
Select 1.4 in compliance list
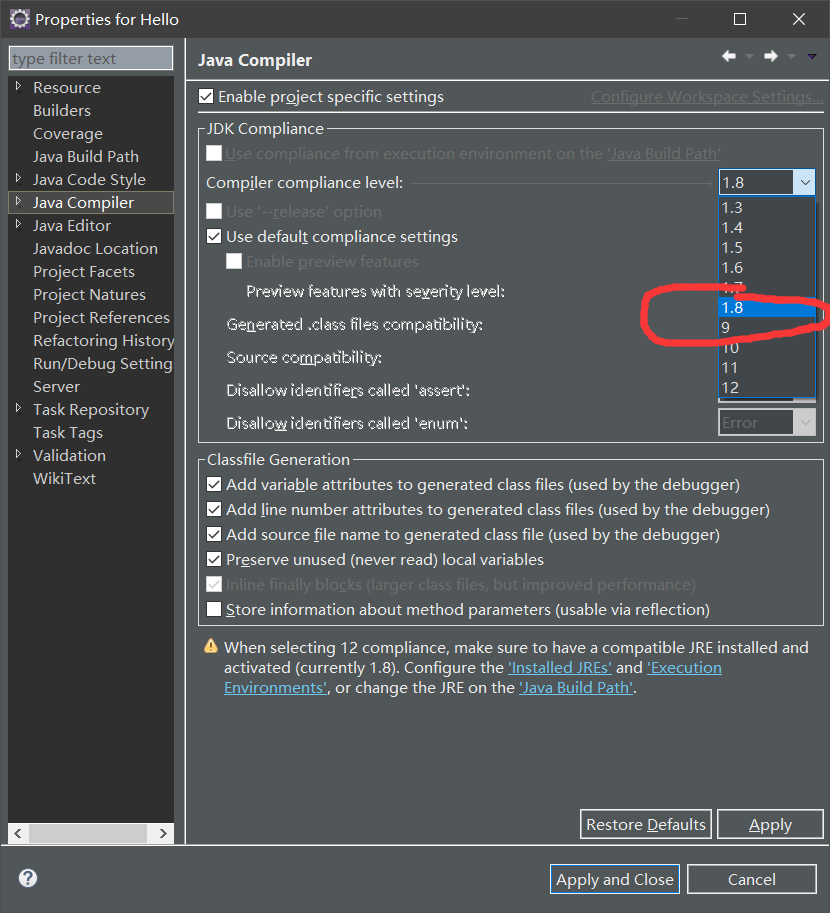pyautogui.click(x=767, y=228)
